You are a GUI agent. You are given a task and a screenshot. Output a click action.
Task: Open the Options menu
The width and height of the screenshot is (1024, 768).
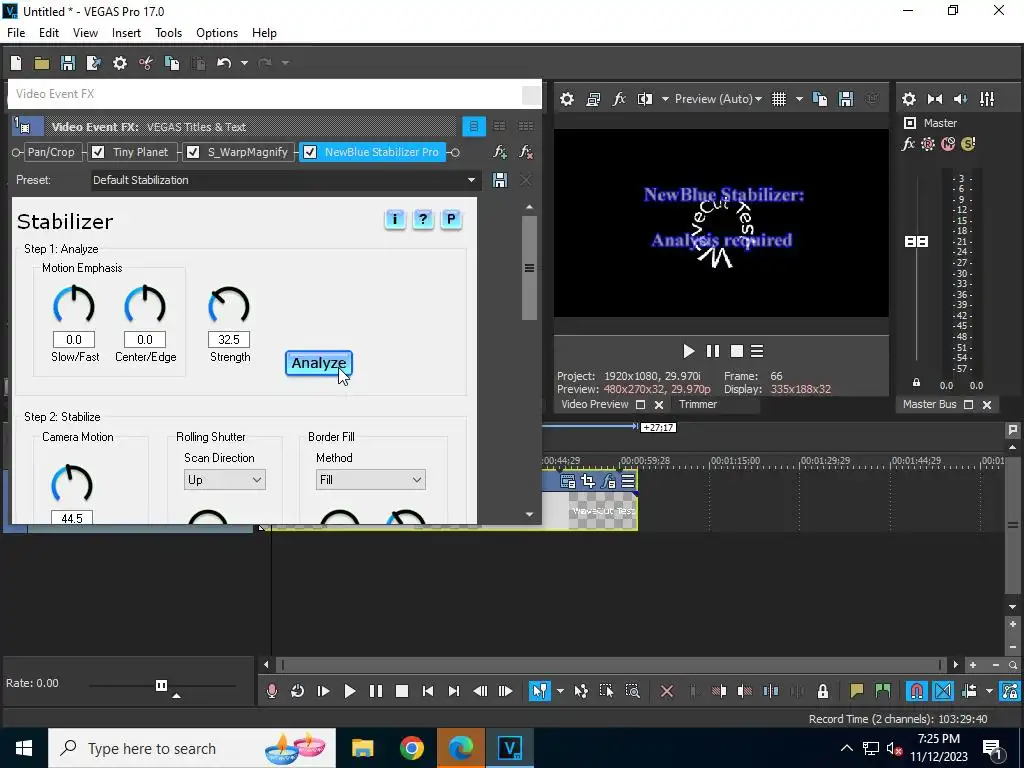pyautogui.click(x=217, y=33)
